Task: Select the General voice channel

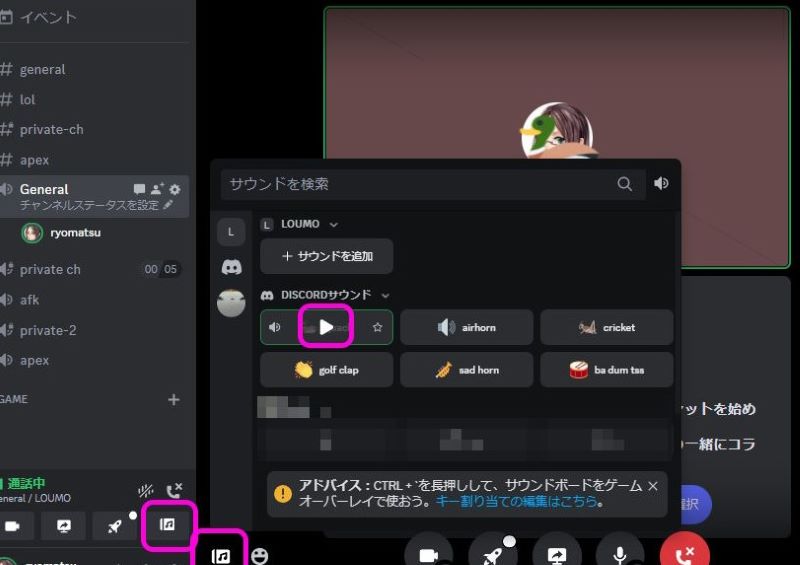Action: tap(94, 196)
